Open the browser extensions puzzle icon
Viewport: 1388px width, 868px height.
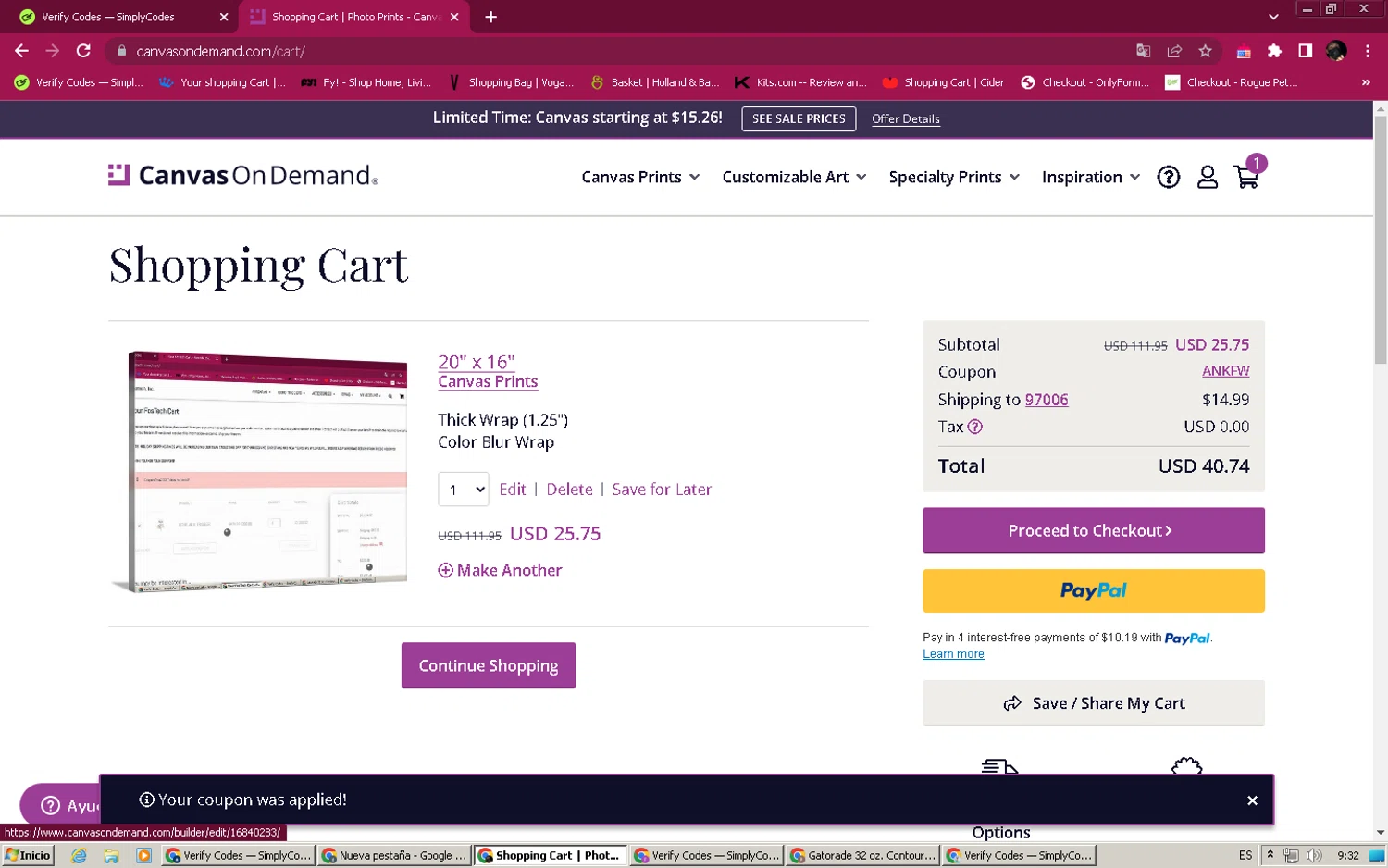1274,51
